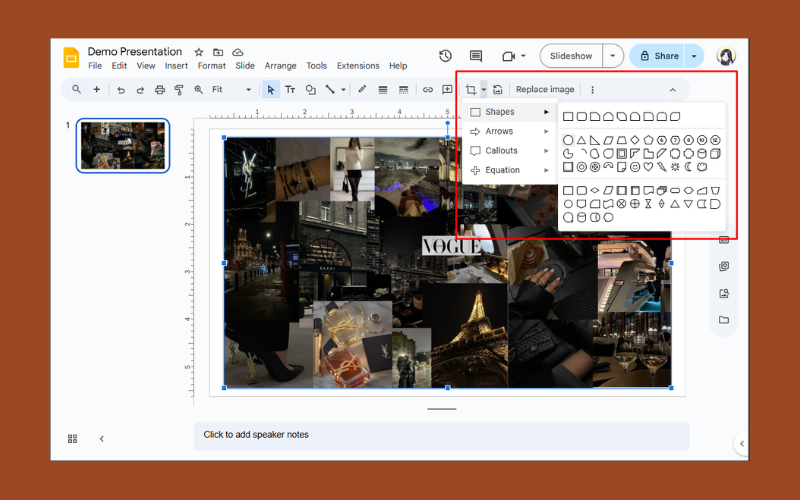Collapse the filmstrip panel arrow
Viewport: 800px width, 500px height.
102,439
